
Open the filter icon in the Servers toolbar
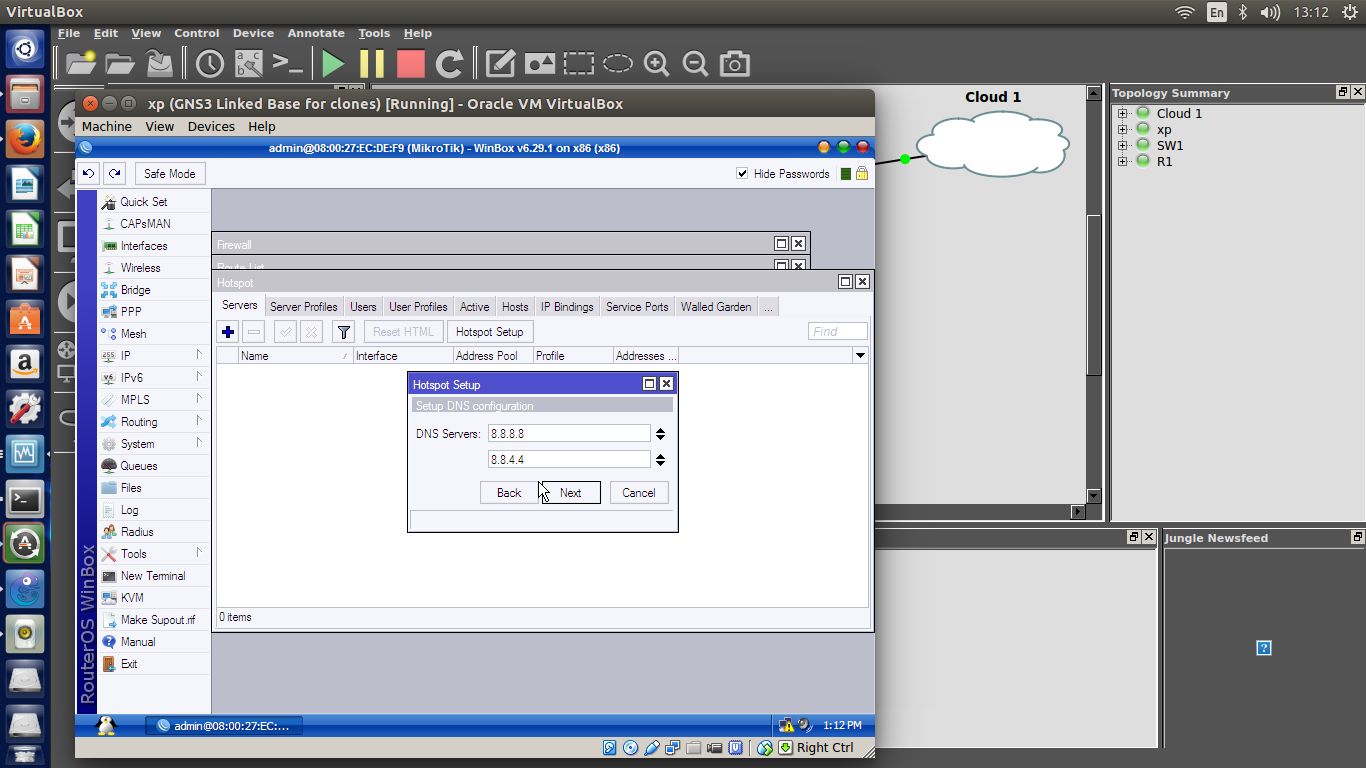[343, 331]
